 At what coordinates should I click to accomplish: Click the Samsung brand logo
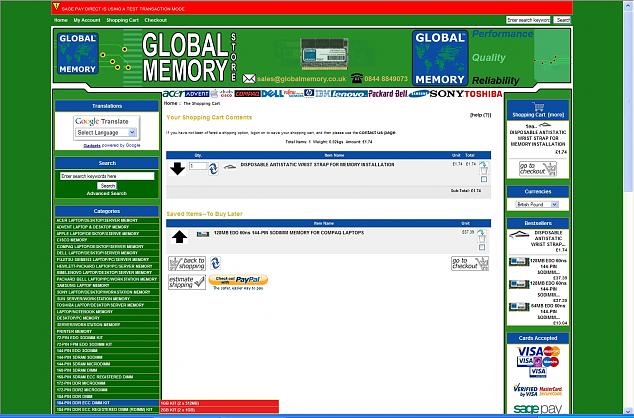pyautogui.click(x=418, y=94)
